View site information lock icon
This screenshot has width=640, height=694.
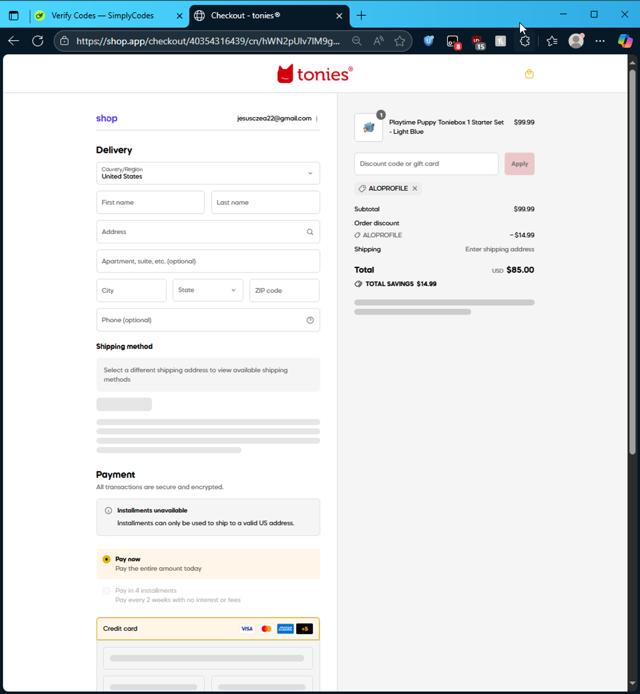65,41
